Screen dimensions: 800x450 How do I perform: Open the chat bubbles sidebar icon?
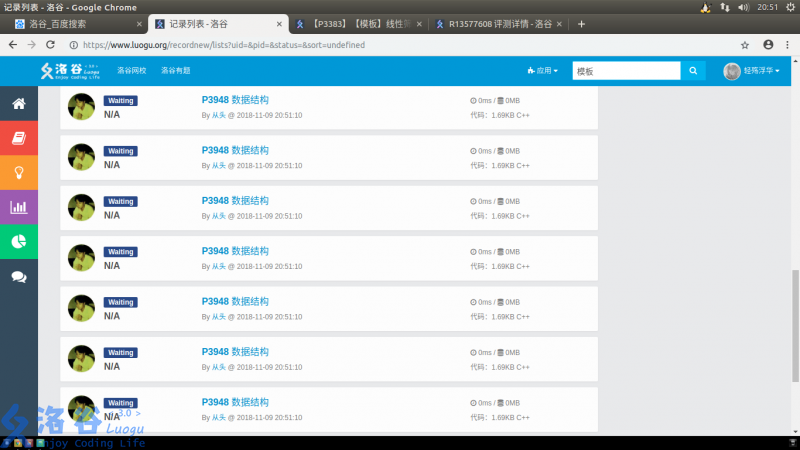tap(18, 276)
